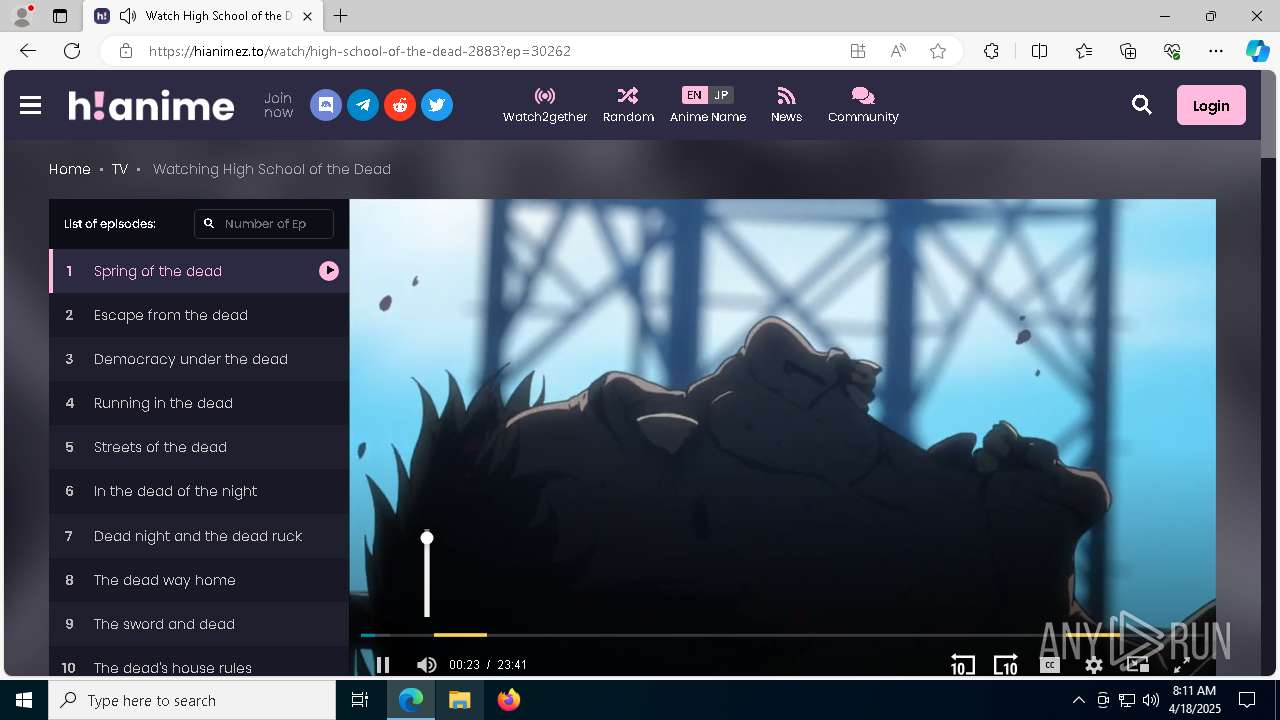Open Firefox from taskbar
1280x720 pixels.
[x=509, y=700]
